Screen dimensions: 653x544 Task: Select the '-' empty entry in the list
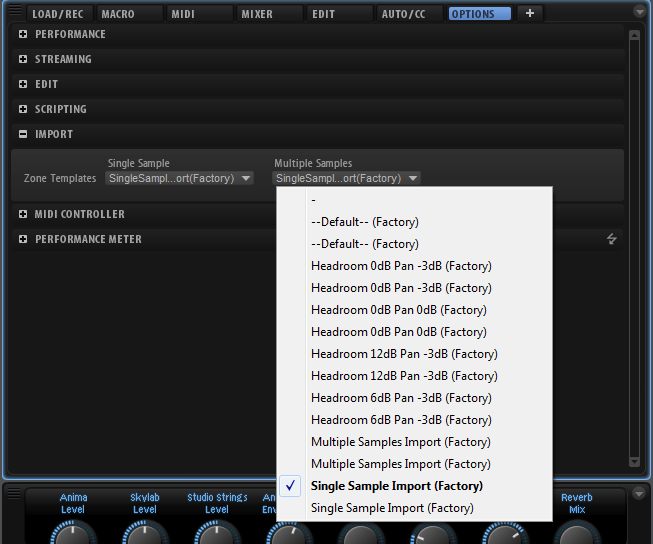414,200
